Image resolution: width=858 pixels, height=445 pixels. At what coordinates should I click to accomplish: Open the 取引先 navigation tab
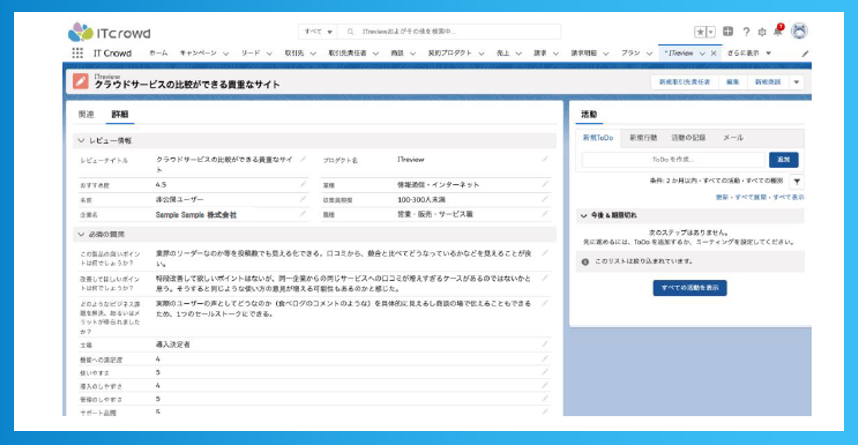tap(294, 53)
